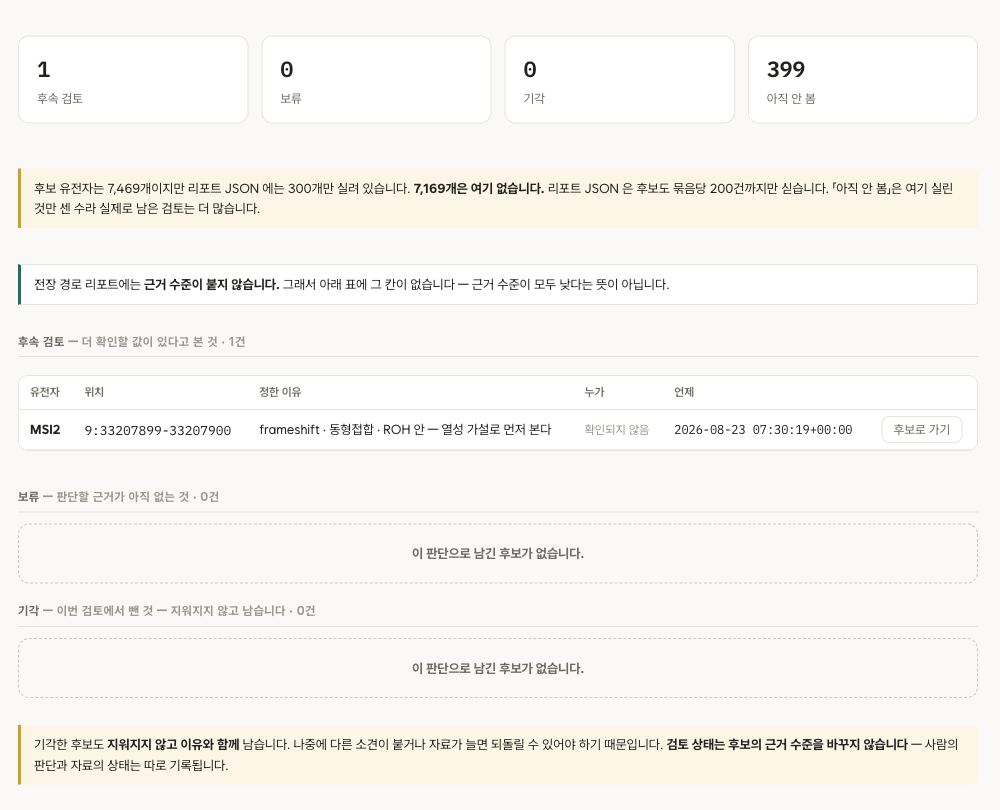Click the bold 근거 수준이 붙지 않습니다 notice text
The width and height of the screenshot is (1000, 810).
211,284
